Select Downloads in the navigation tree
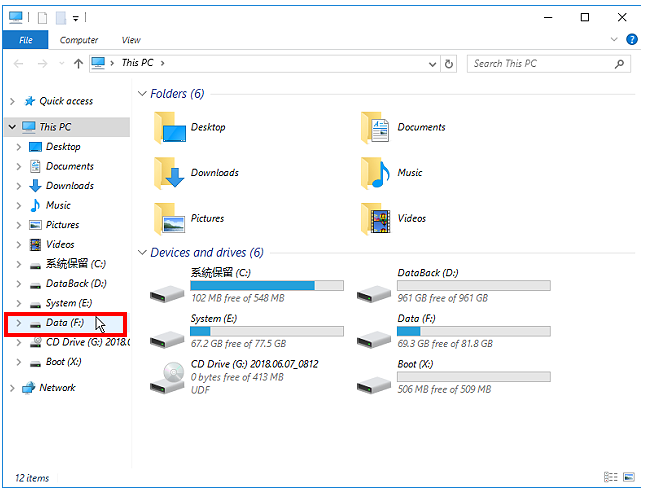 [70, 186]
